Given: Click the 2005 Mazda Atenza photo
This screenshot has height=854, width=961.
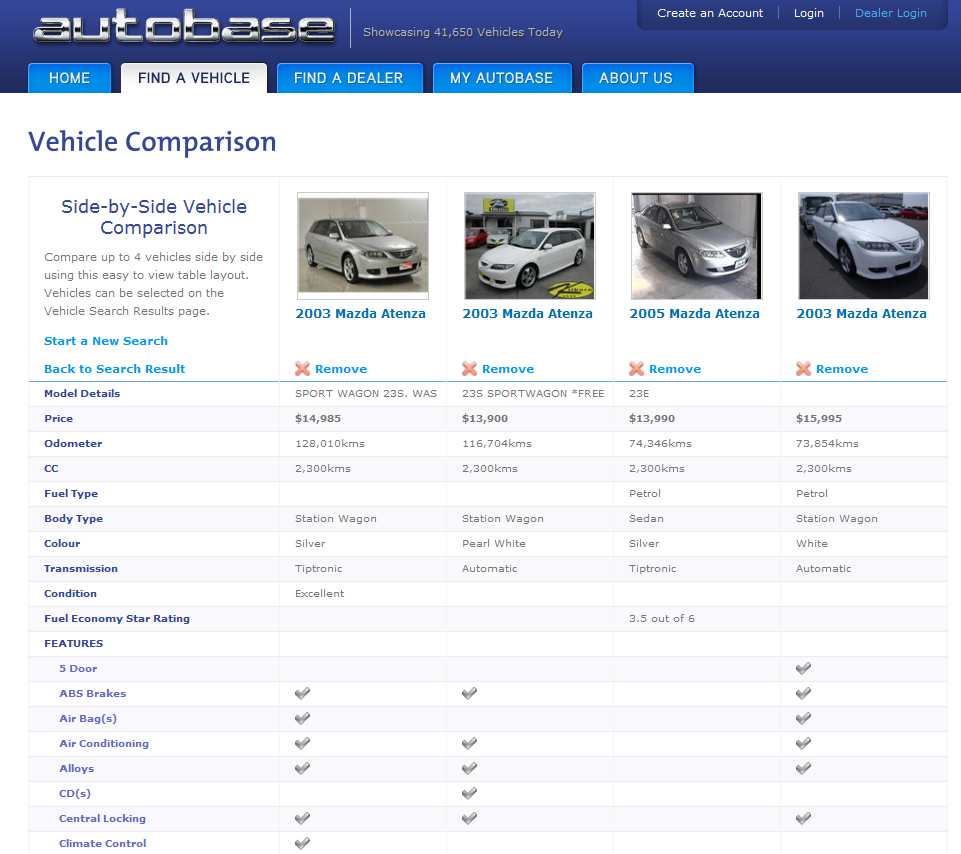Looking at the screenshot, I should 696,245.
